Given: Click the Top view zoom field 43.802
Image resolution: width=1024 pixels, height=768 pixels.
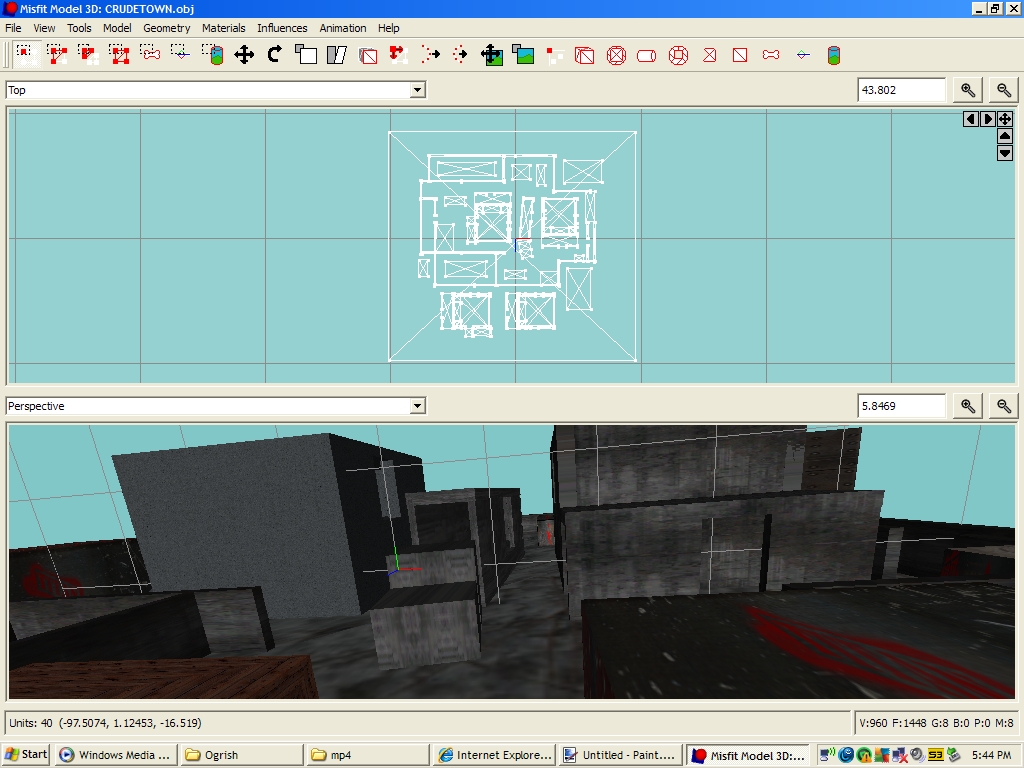Looking at the screenshot, I should point(900,90).
